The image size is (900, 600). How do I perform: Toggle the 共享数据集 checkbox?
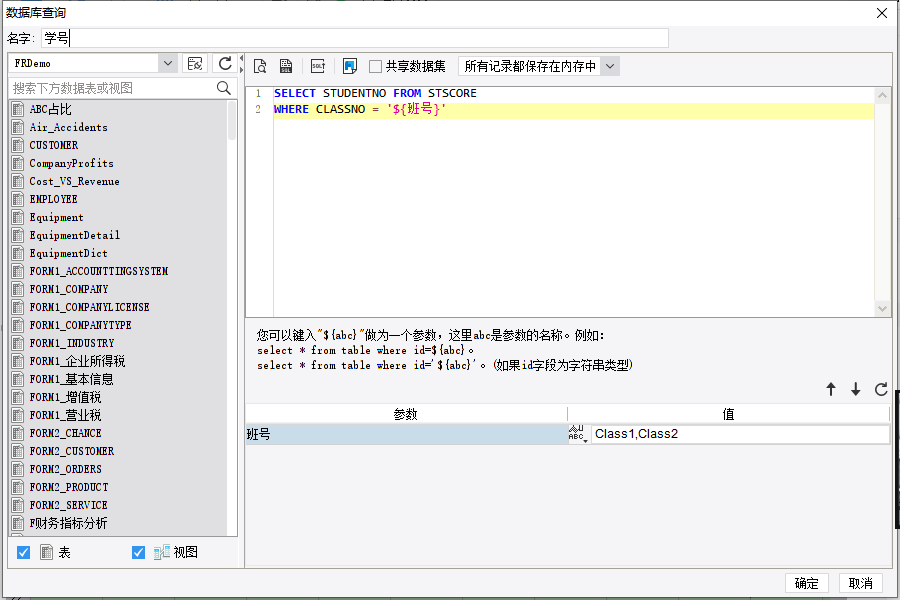pos(375,67)
